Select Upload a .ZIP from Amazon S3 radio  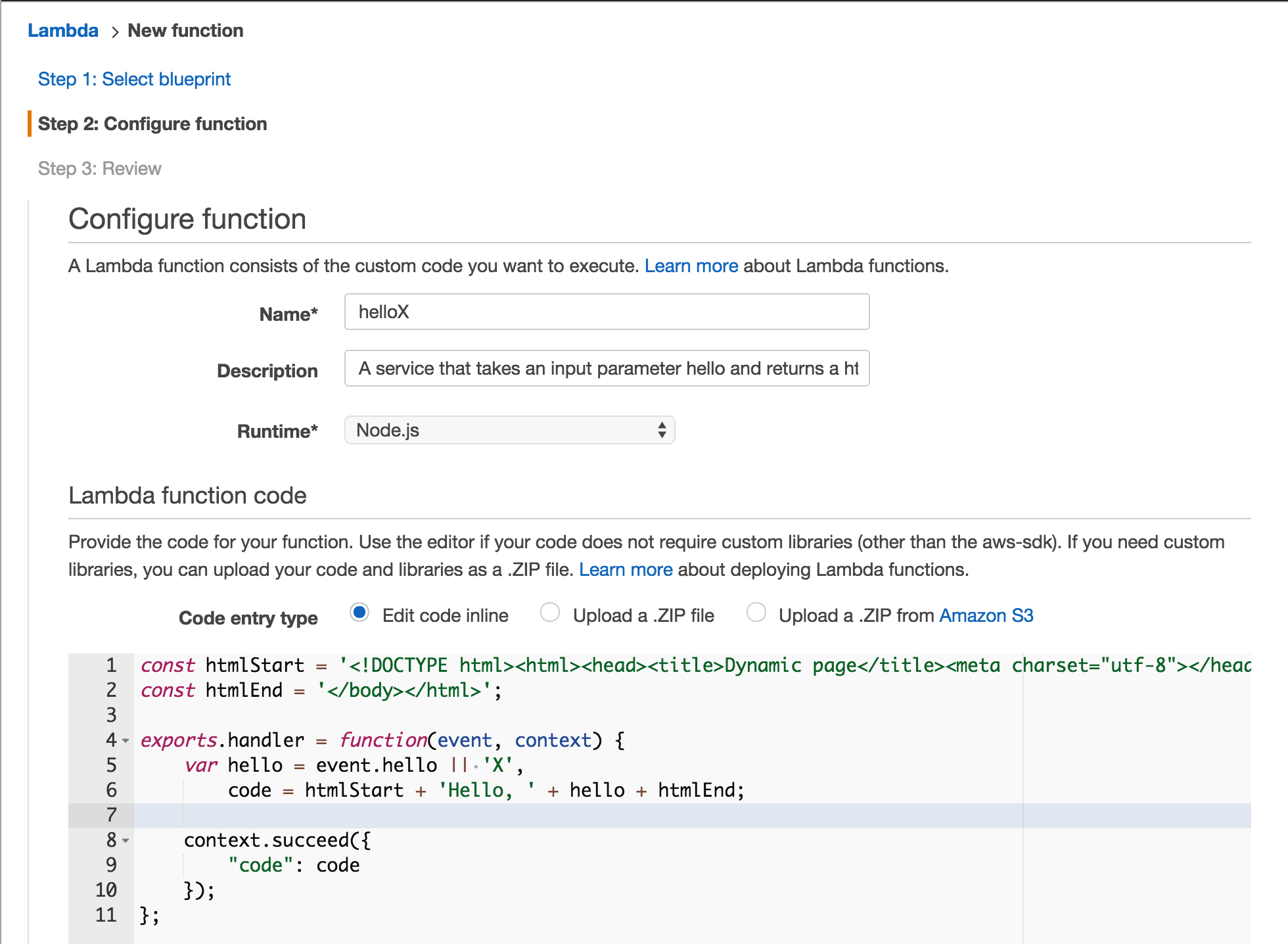[756, 613]
